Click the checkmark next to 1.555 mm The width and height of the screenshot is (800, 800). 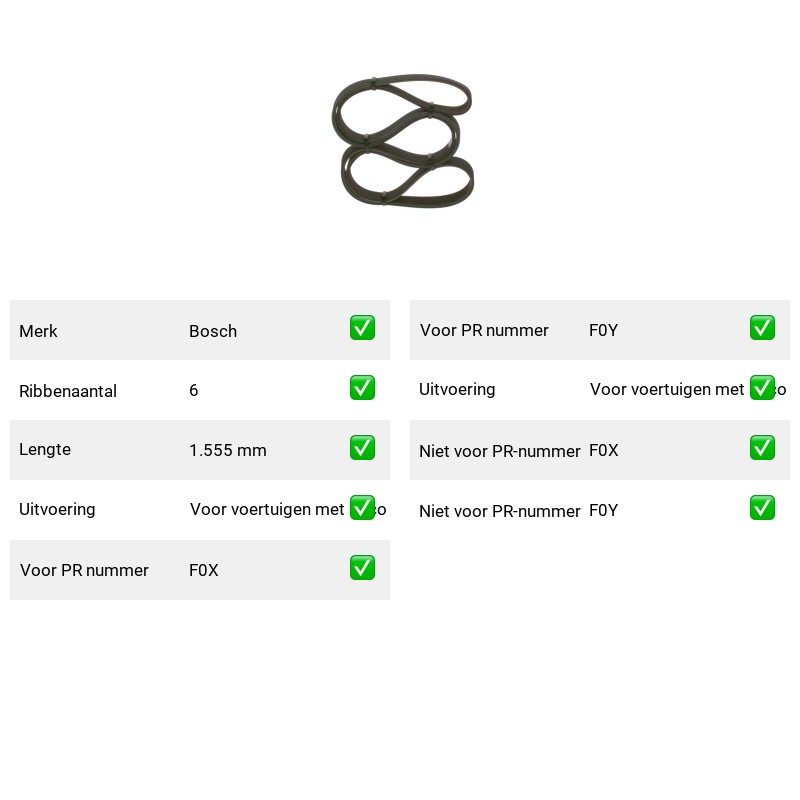[x=362, y=447]
